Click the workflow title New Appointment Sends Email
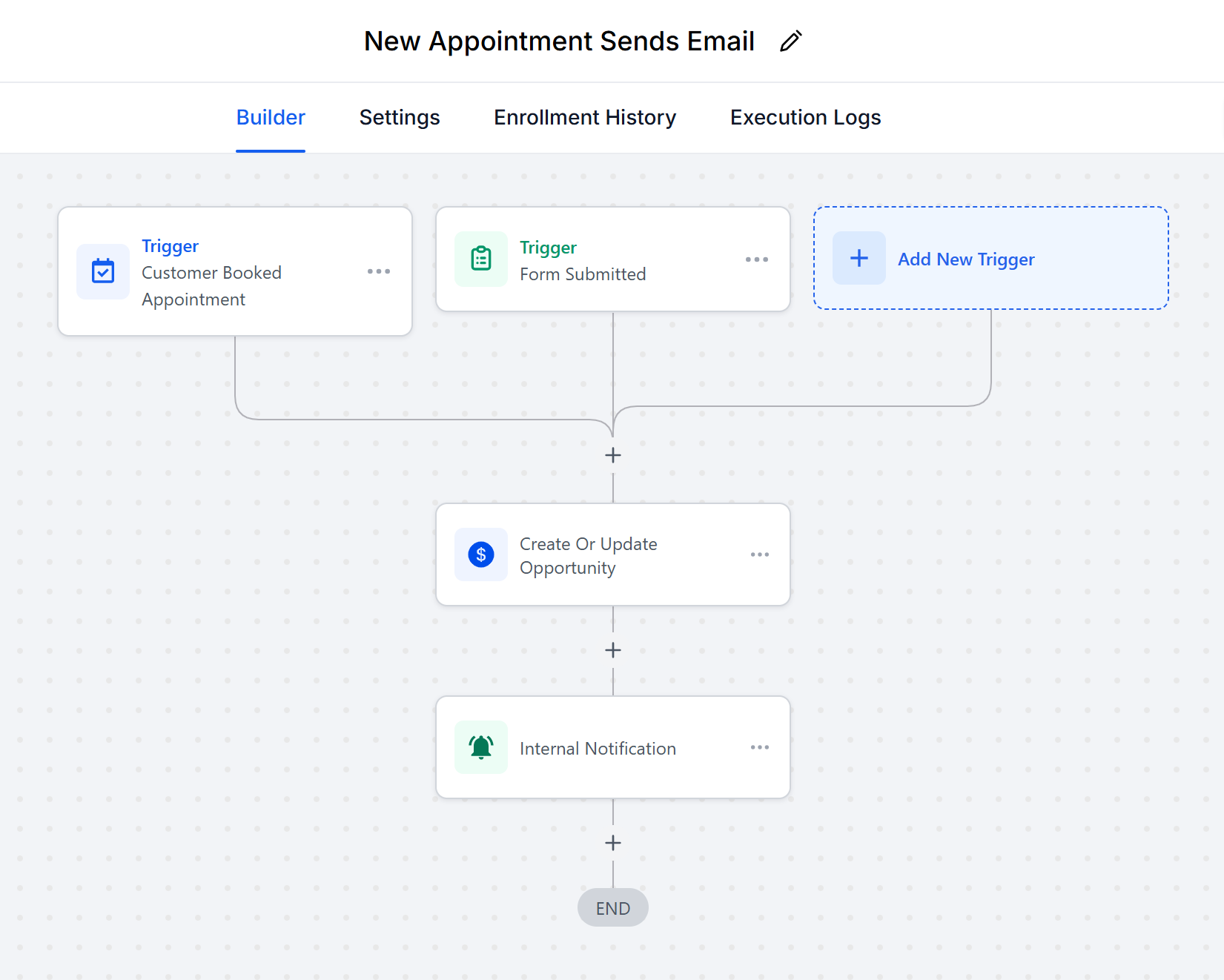The height and width of the screenshot is (980, 1224). 559,42
